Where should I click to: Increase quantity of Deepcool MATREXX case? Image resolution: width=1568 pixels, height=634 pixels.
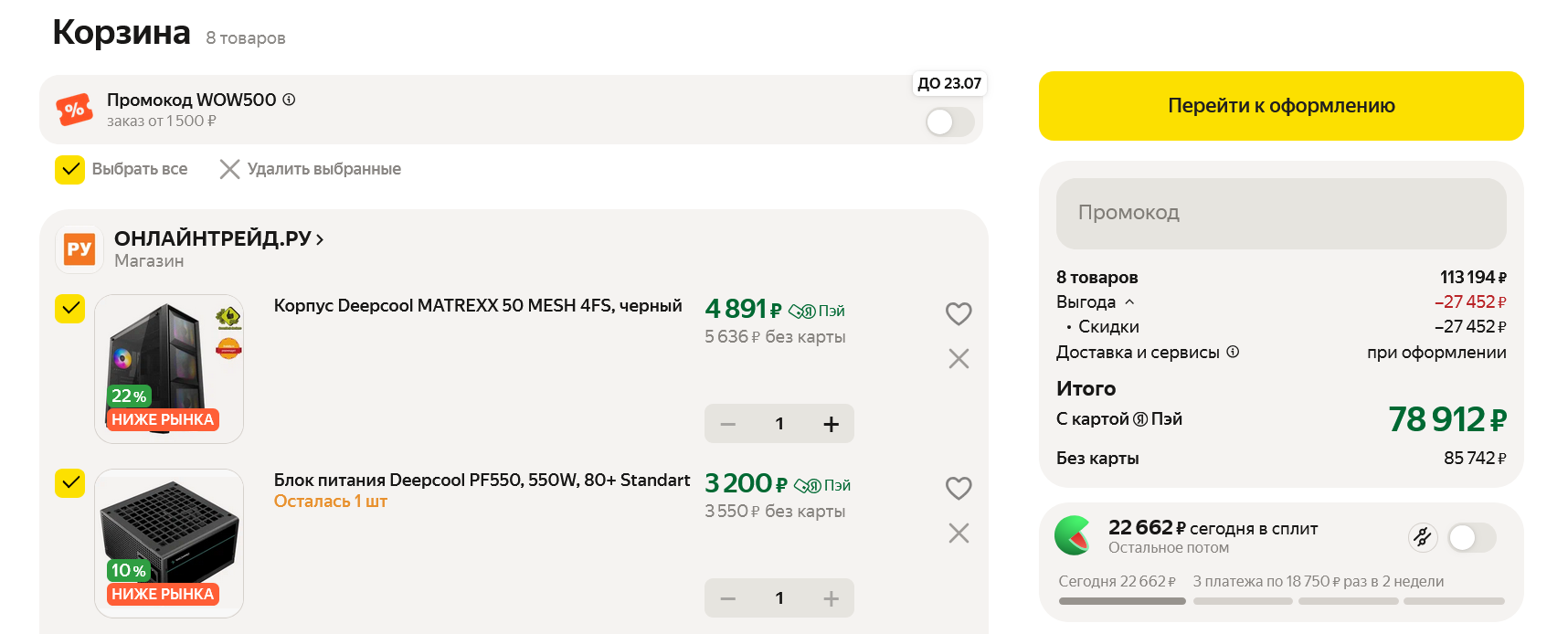coord(831,424)
